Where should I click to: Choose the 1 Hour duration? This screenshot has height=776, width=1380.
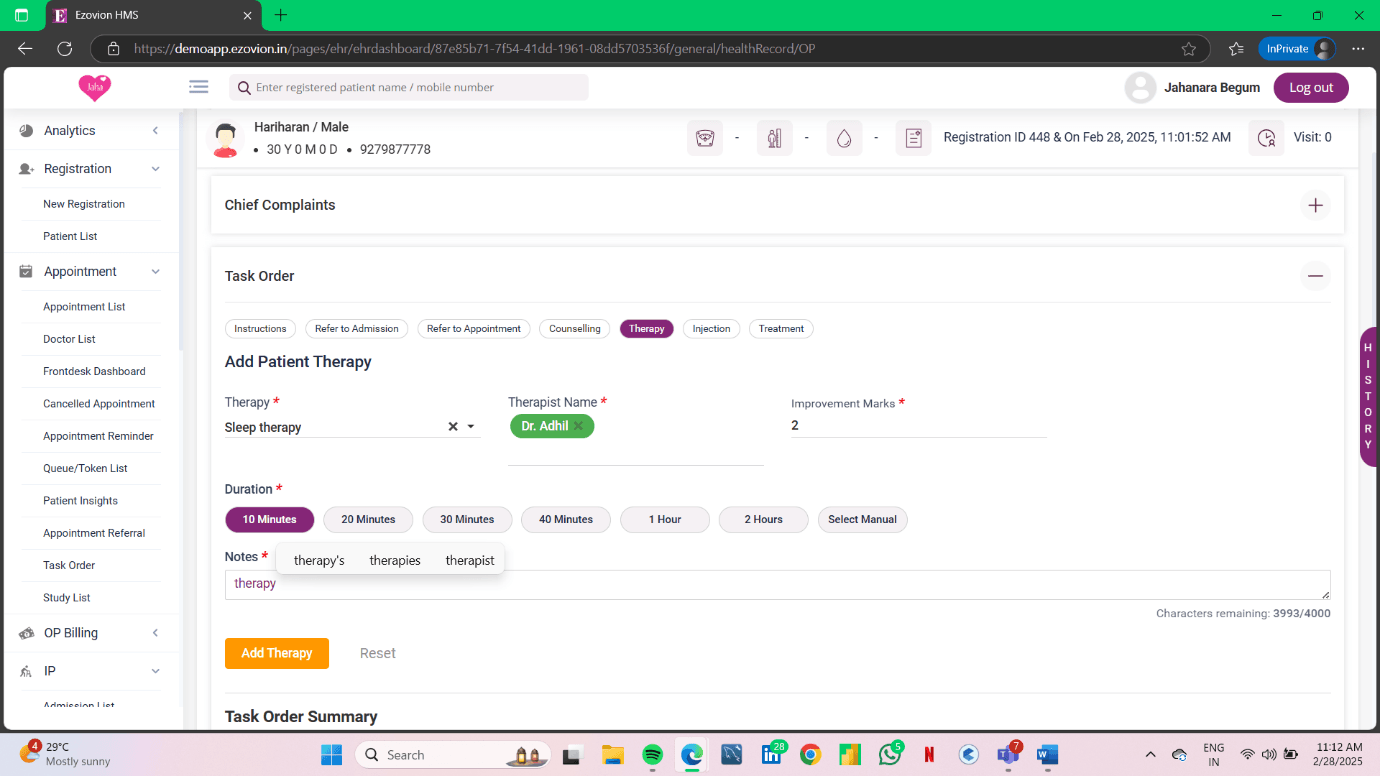pos(665,519)
